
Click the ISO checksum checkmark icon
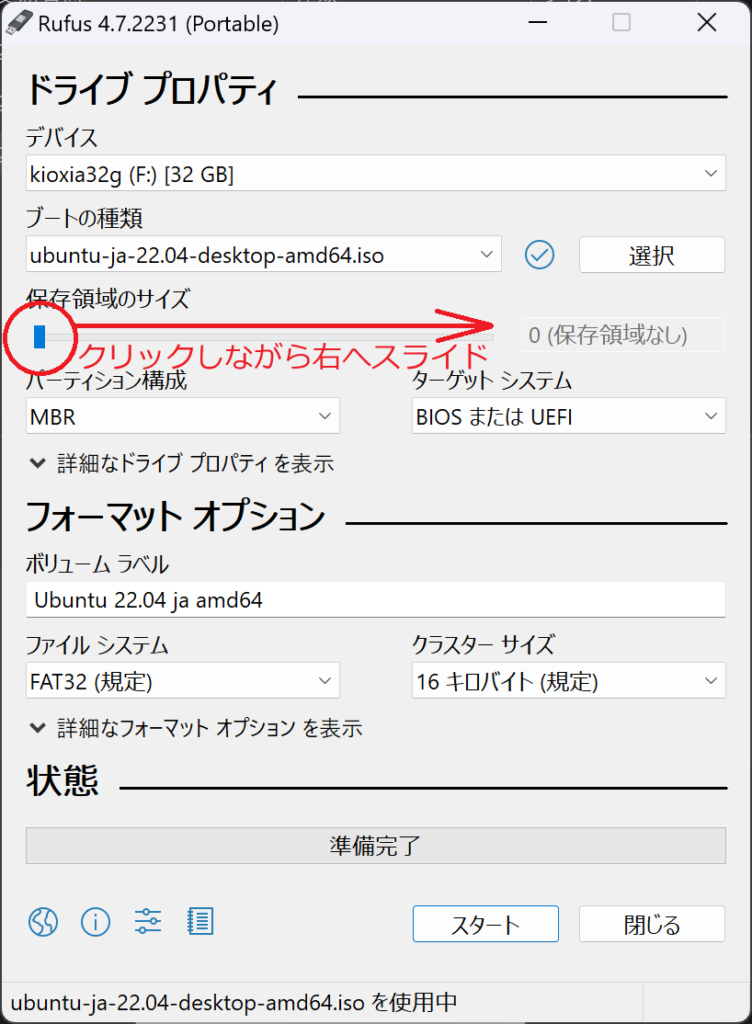(x=539, y=255)
